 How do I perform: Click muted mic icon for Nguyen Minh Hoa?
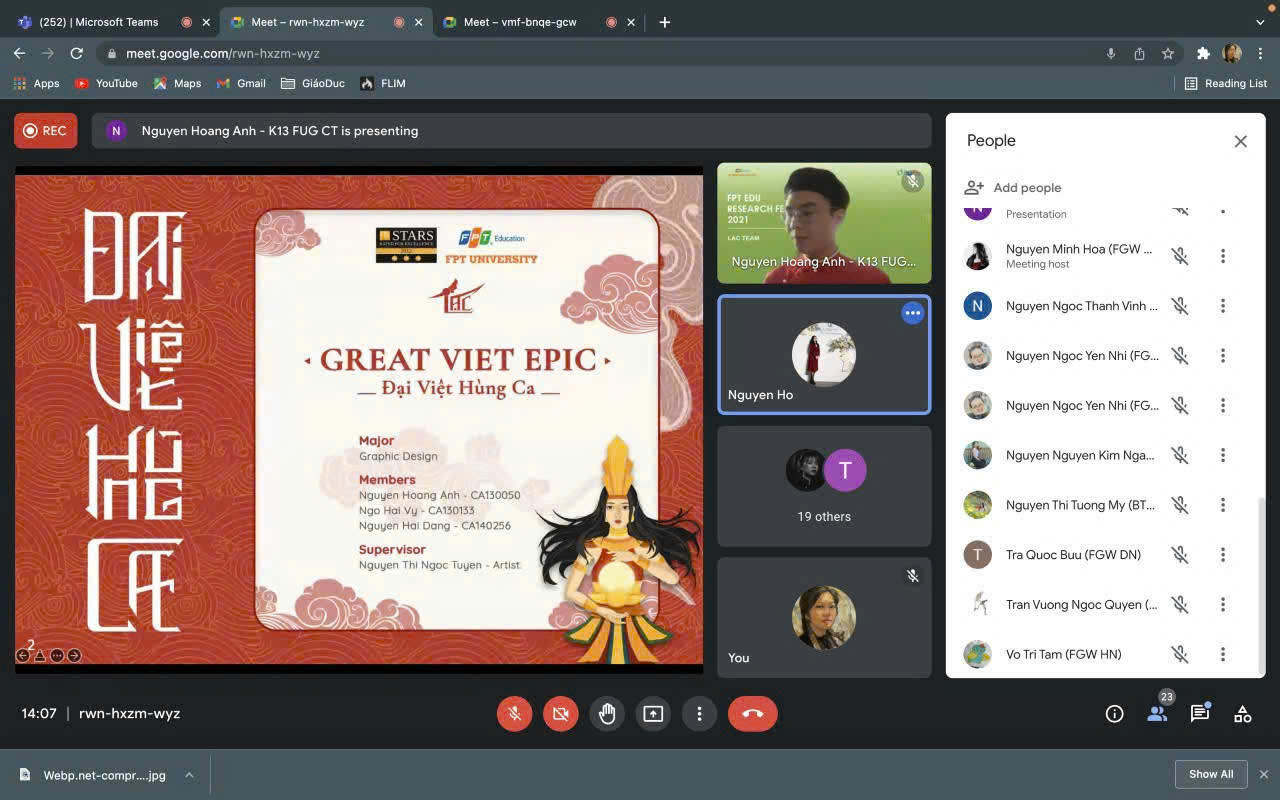[1180, 256]
